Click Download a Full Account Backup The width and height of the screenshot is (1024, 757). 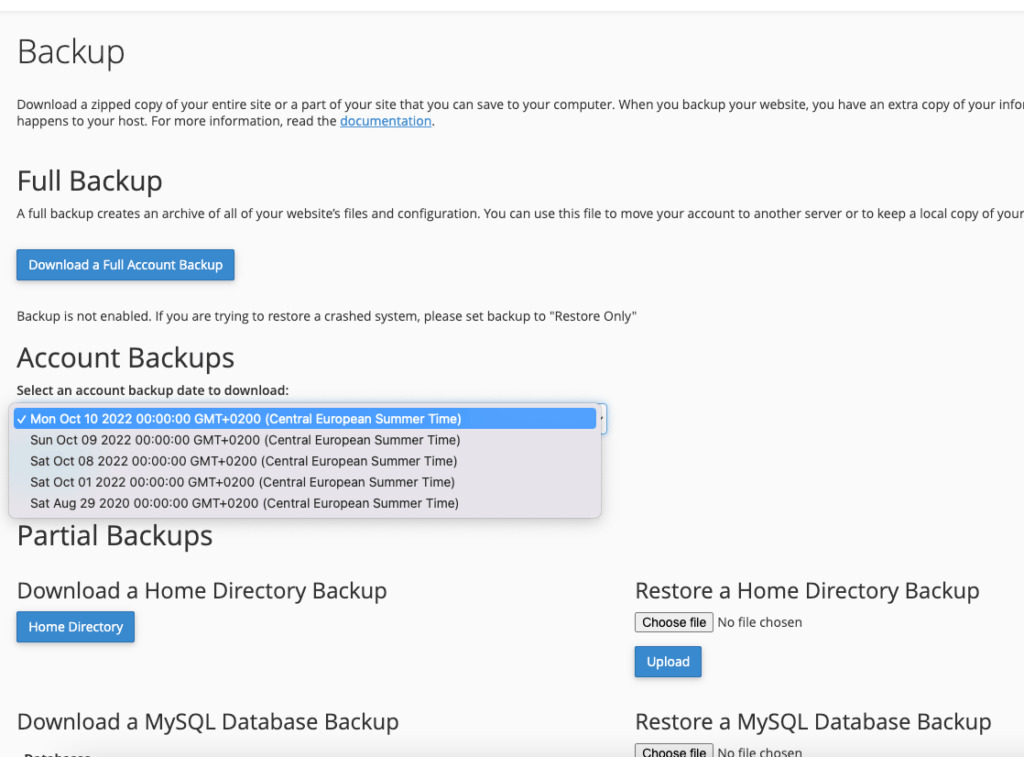(125, 264)
